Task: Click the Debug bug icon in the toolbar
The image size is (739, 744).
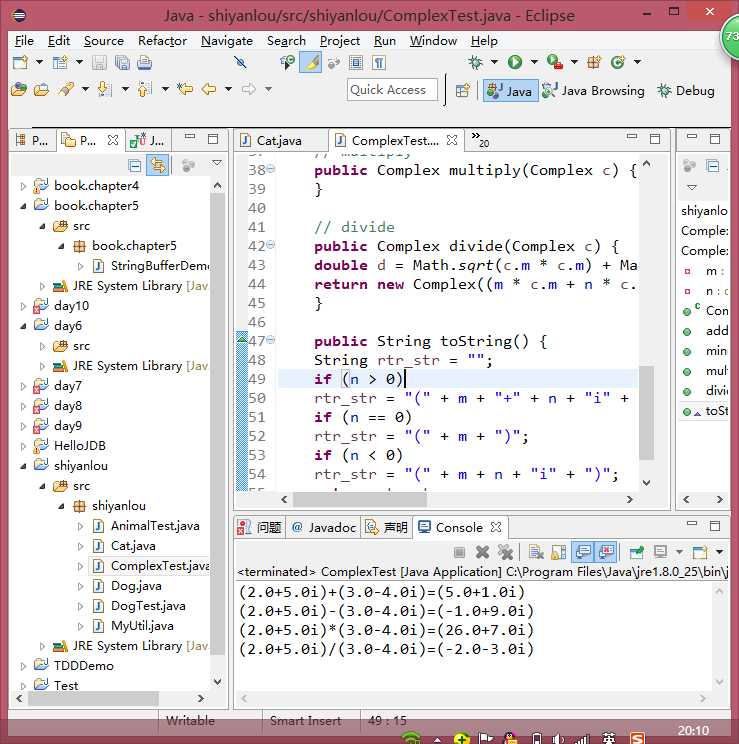Action: (x=475, y=62)
